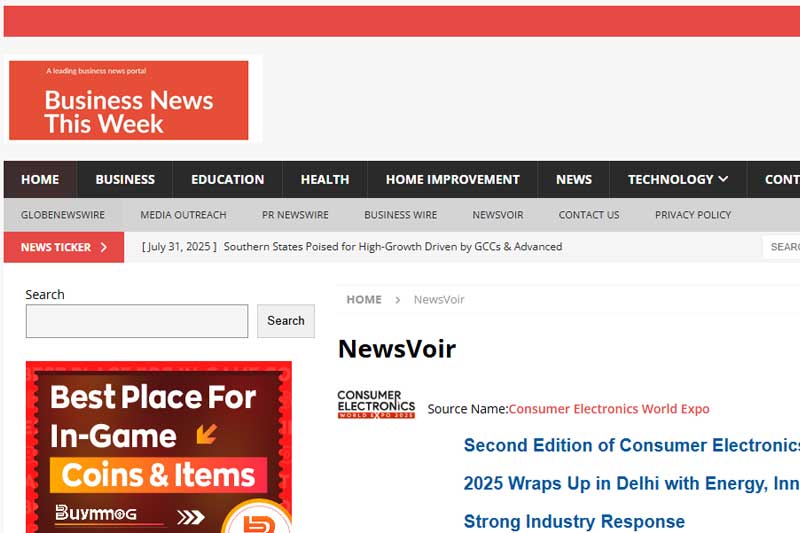Screen dimensions: 800x533
Task: Open the Consumer Electronics World Expo source link
Action: pyautogui.click(x=609, y=409)
